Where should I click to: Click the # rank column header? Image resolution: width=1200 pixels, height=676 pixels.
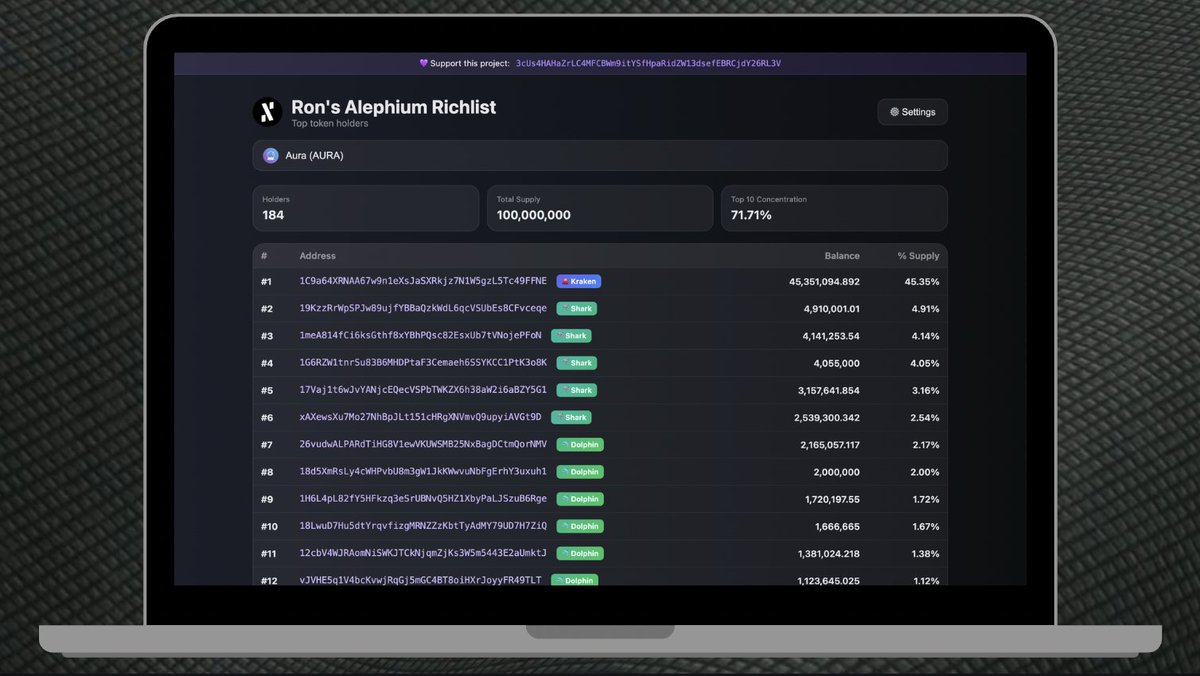coord(264,256)
